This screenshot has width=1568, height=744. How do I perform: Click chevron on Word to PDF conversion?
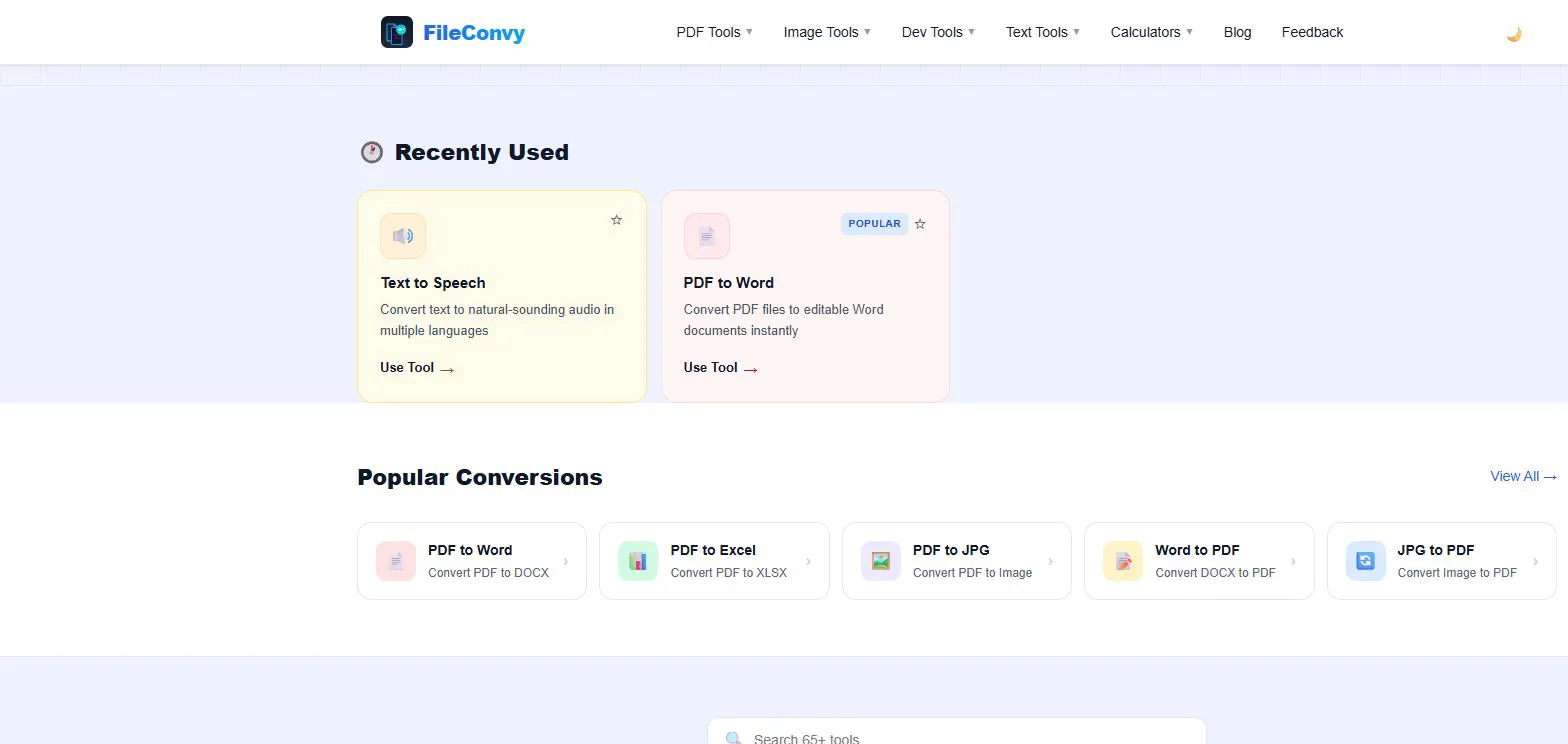(x=1293, y=561)
